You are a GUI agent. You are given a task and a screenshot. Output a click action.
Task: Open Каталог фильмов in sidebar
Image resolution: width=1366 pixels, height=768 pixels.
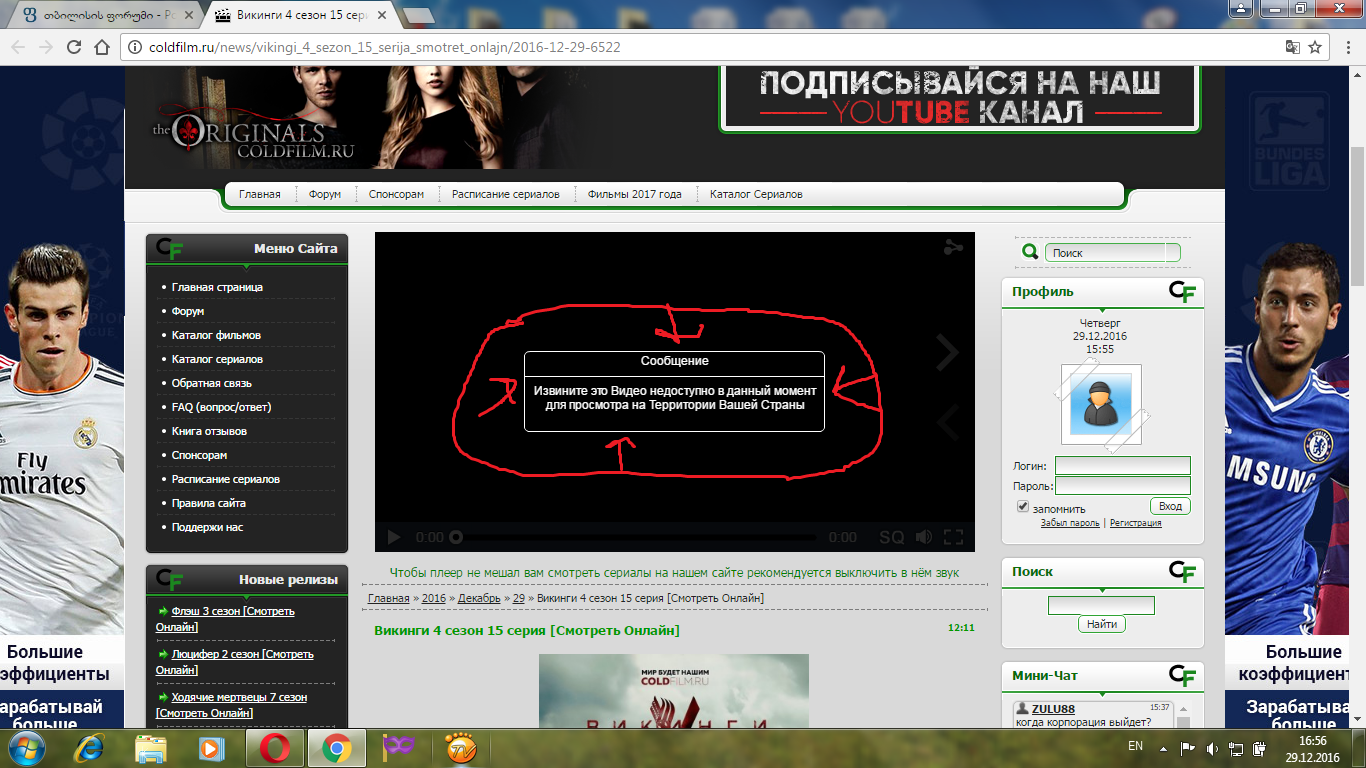(216, 335)
